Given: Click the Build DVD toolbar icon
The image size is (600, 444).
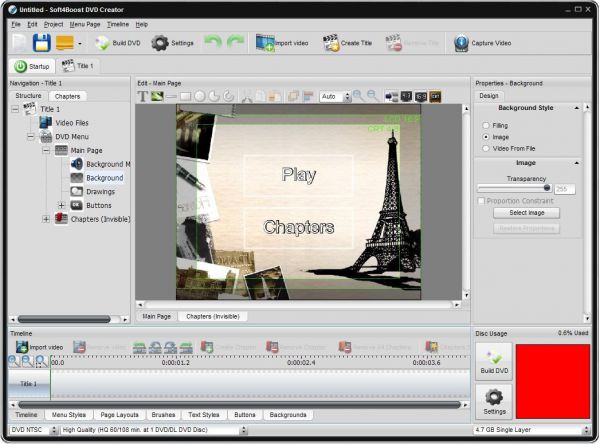Looking at the screenshot, I should click(118, 43).
